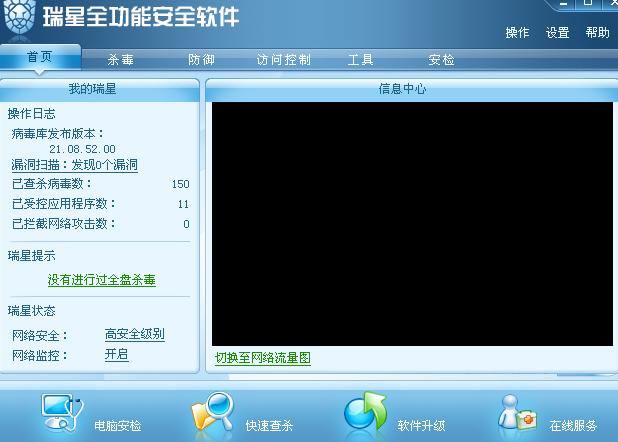Image resolution: width=618 pixels, height=442 pixels.
Task: Click the 瑞星状态 section heading
Action: coord(32,311)
